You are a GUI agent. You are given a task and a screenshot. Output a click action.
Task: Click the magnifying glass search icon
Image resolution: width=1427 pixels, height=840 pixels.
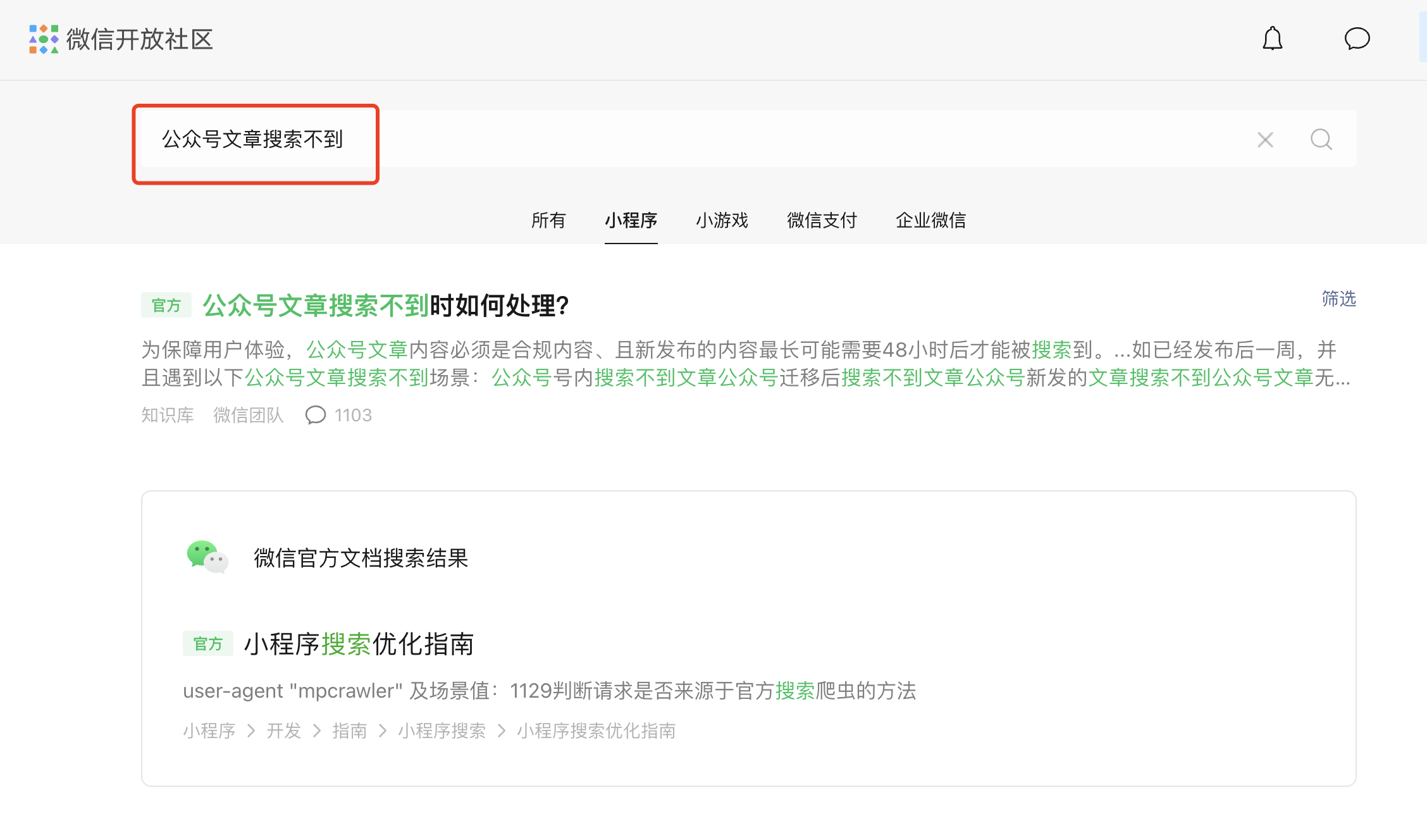pyautogui.click(x=1321, y=140)
